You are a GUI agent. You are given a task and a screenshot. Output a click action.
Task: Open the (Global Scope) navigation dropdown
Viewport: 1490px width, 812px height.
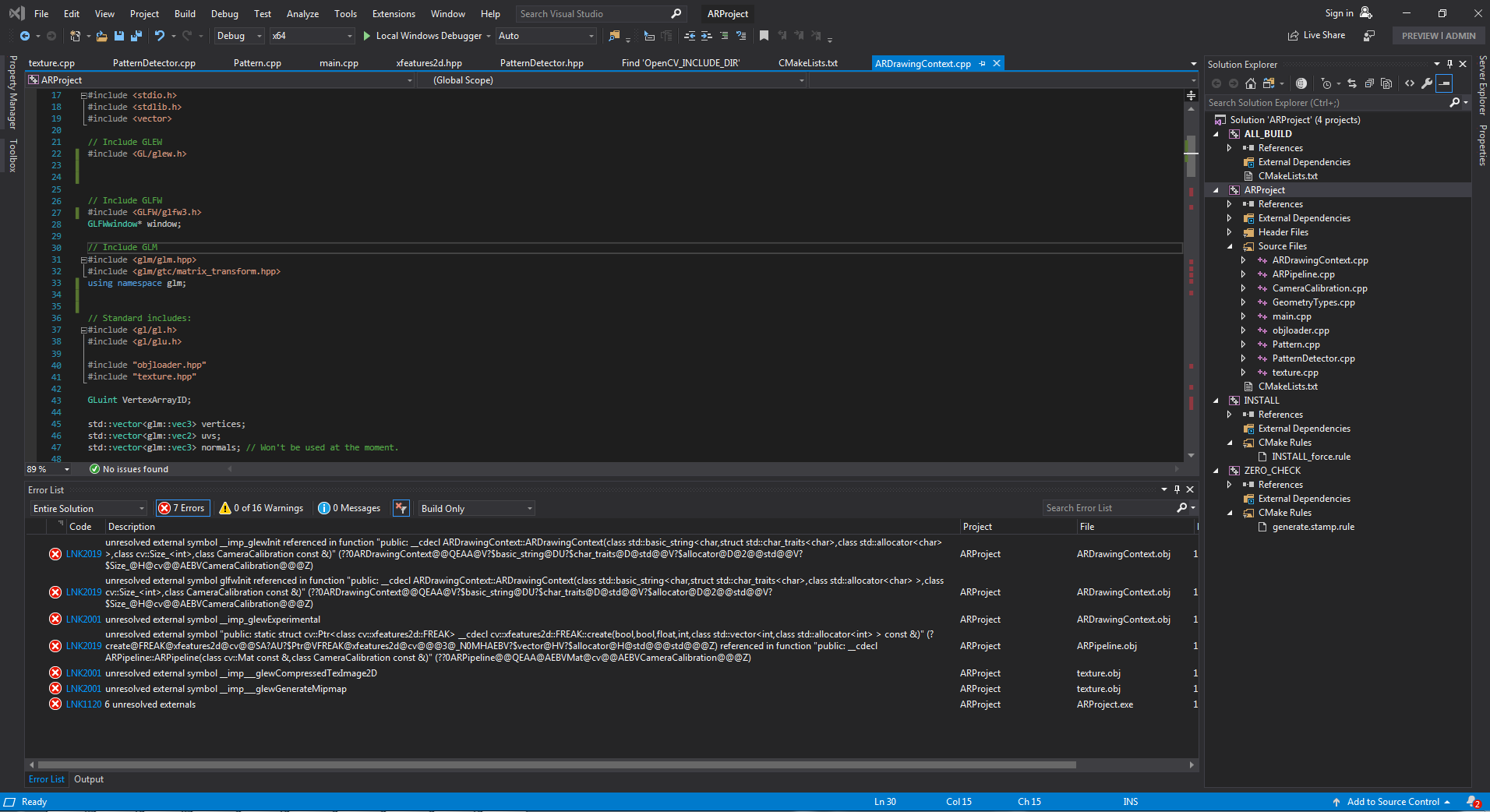tap(612, 80)
